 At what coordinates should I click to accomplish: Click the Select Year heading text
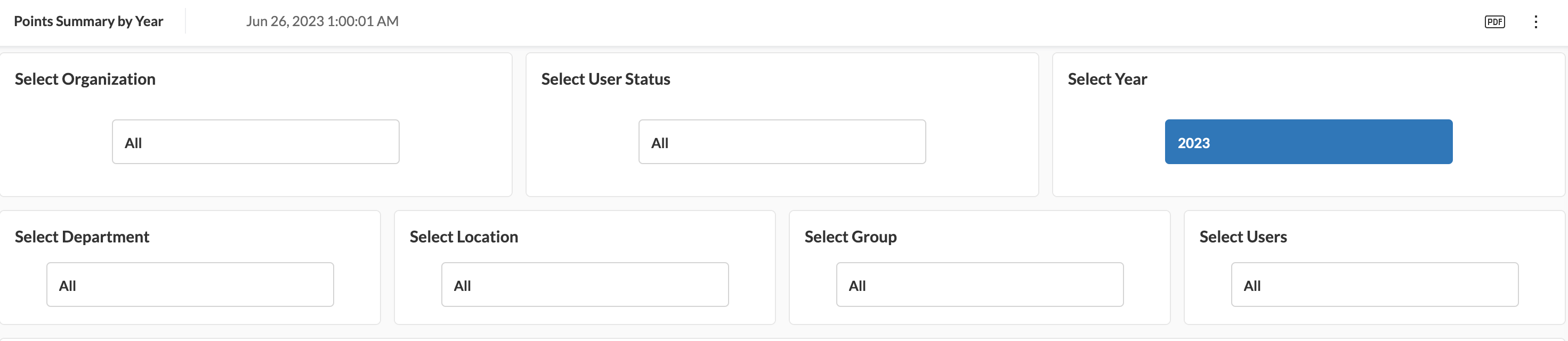1107,79
